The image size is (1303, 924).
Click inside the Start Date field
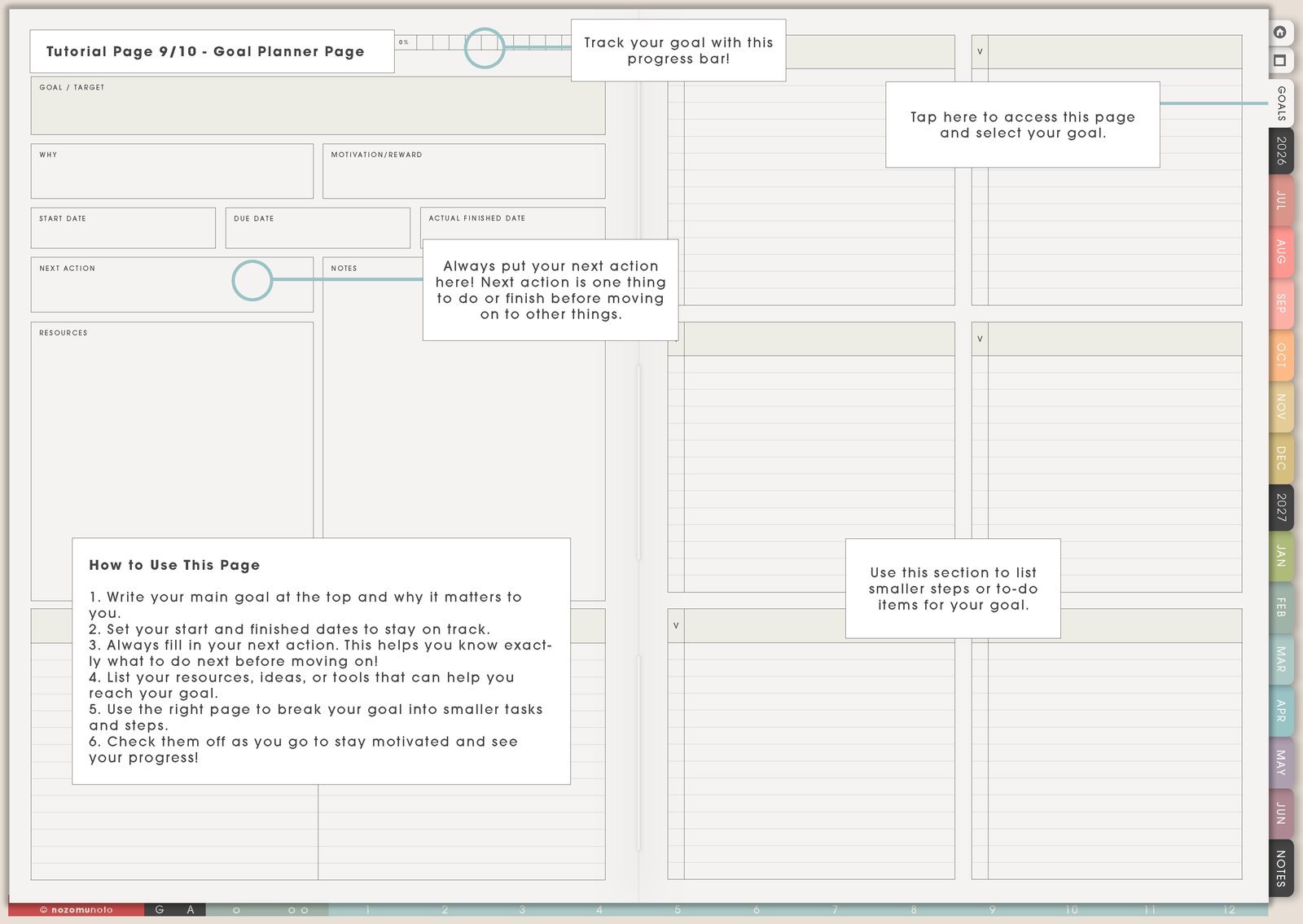[123, 228]
